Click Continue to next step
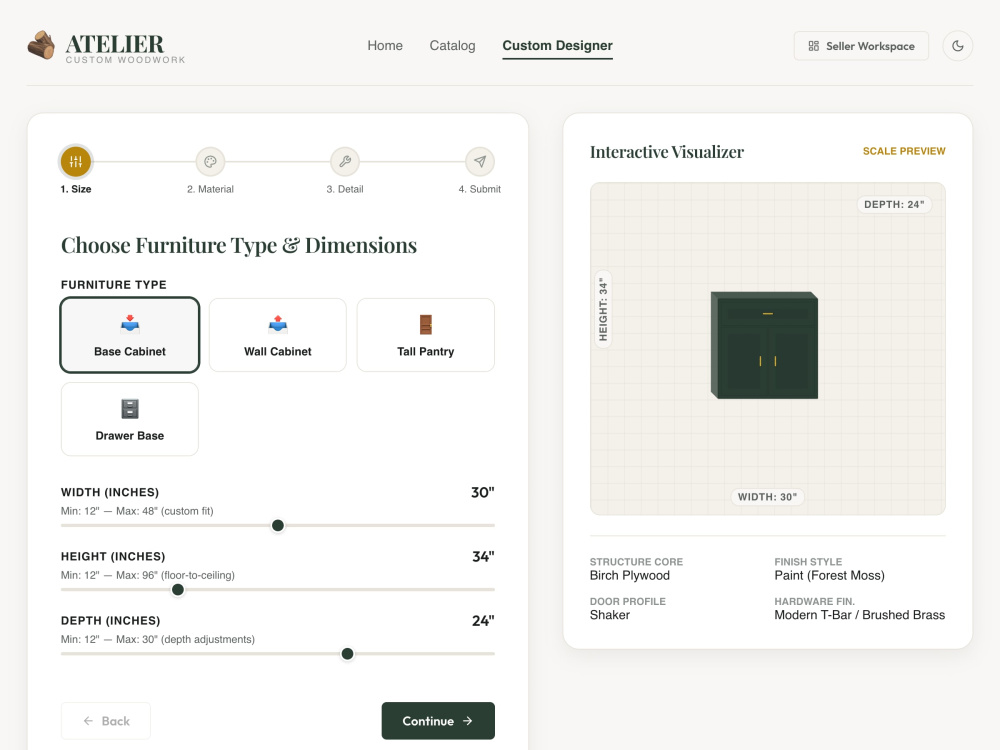Screen dimensions: 1000x750 point(438,721)
